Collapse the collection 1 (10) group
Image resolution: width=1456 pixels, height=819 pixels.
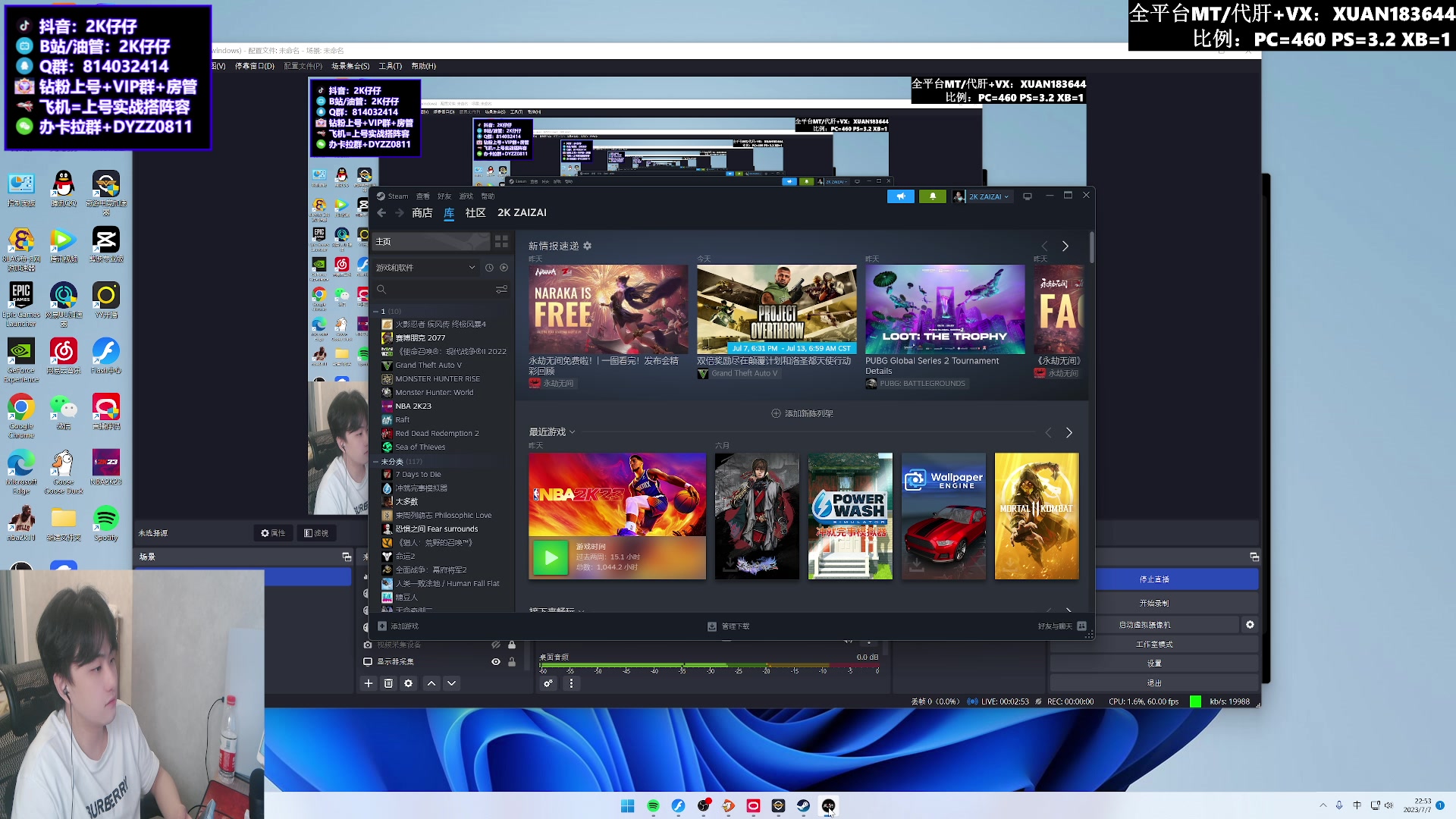pyautogui.click(x=375, y=311)
